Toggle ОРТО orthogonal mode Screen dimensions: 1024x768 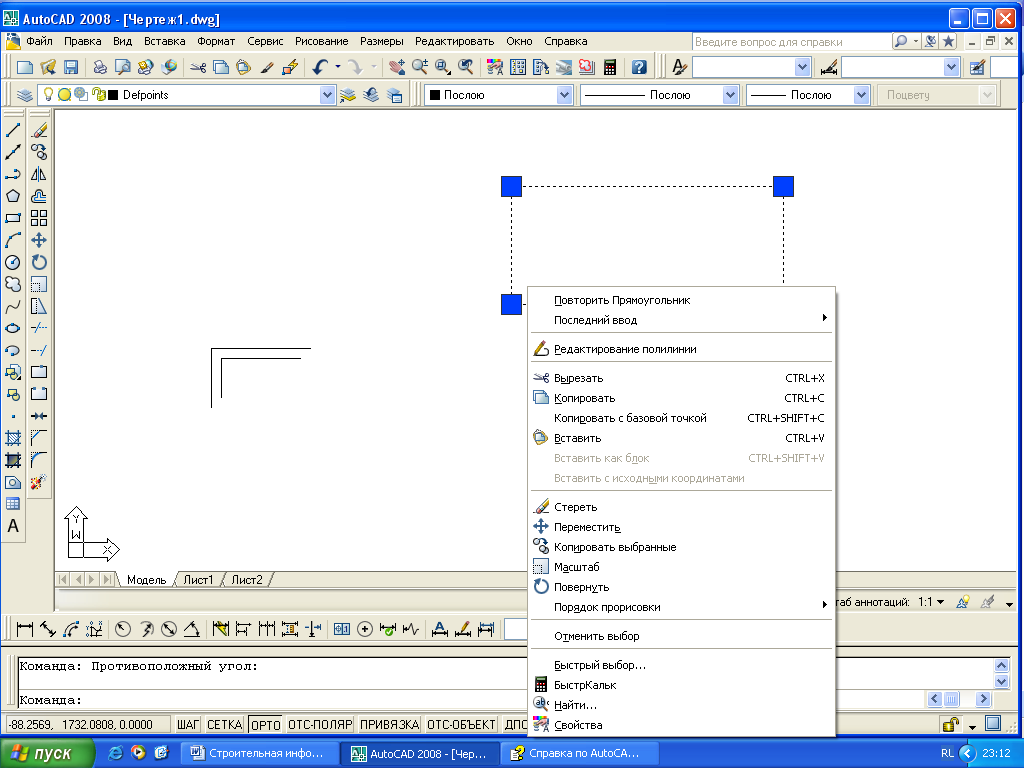click(266, 725)
